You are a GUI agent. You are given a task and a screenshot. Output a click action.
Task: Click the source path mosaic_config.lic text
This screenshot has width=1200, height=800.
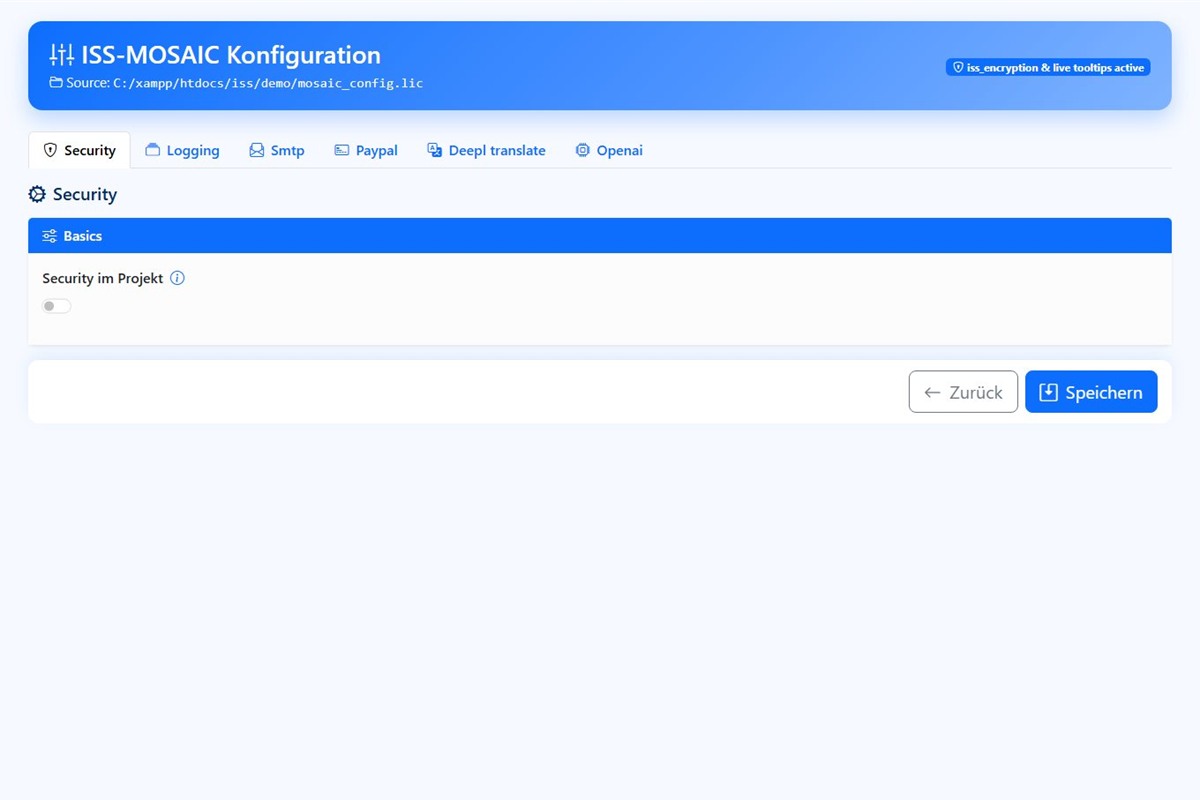pyautogui.click(x=268, y=83)
